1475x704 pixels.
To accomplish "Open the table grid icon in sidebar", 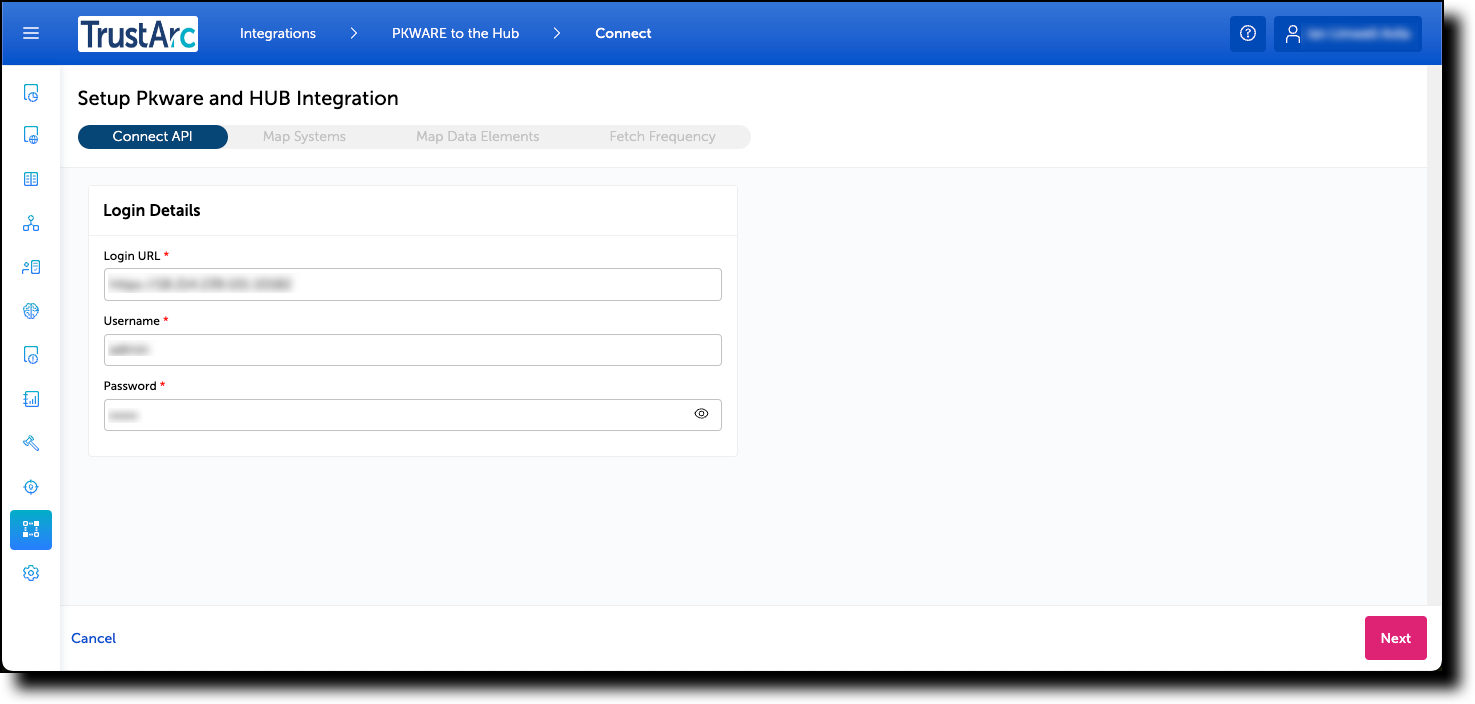I will (30, 178).
